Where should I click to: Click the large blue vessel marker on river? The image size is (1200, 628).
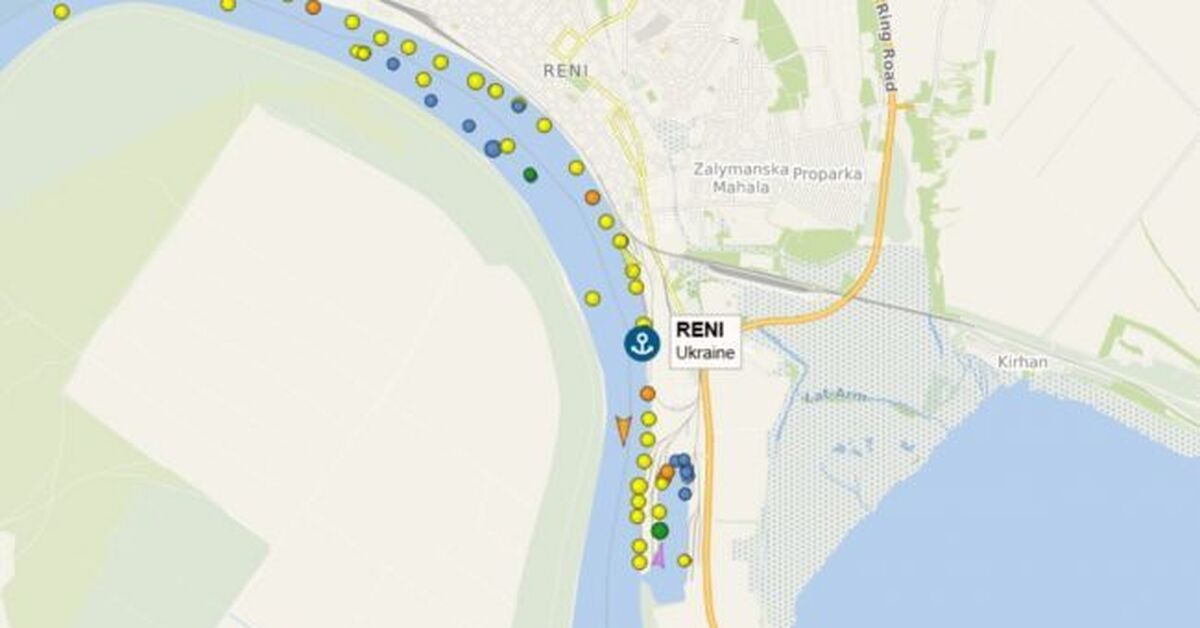[492, 148]
